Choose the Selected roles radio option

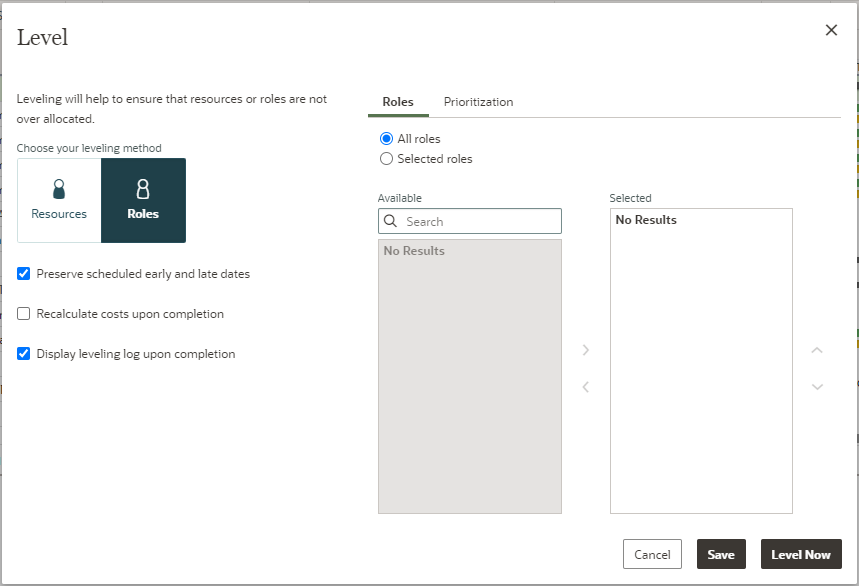[x=386, y=159]
